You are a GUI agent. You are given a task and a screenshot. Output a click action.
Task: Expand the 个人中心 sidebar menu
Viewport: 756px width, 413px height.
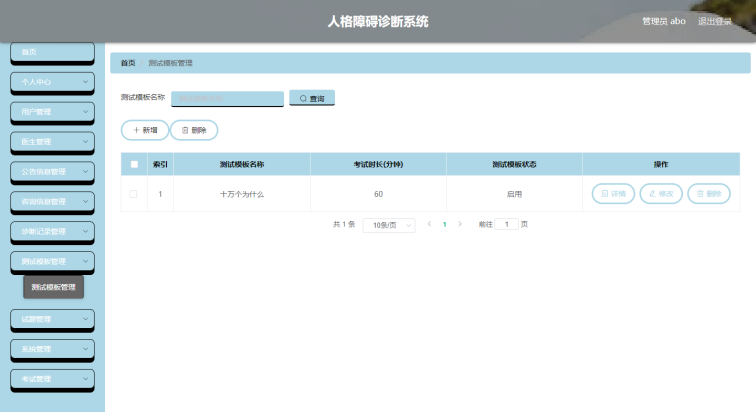coord(52,82)
